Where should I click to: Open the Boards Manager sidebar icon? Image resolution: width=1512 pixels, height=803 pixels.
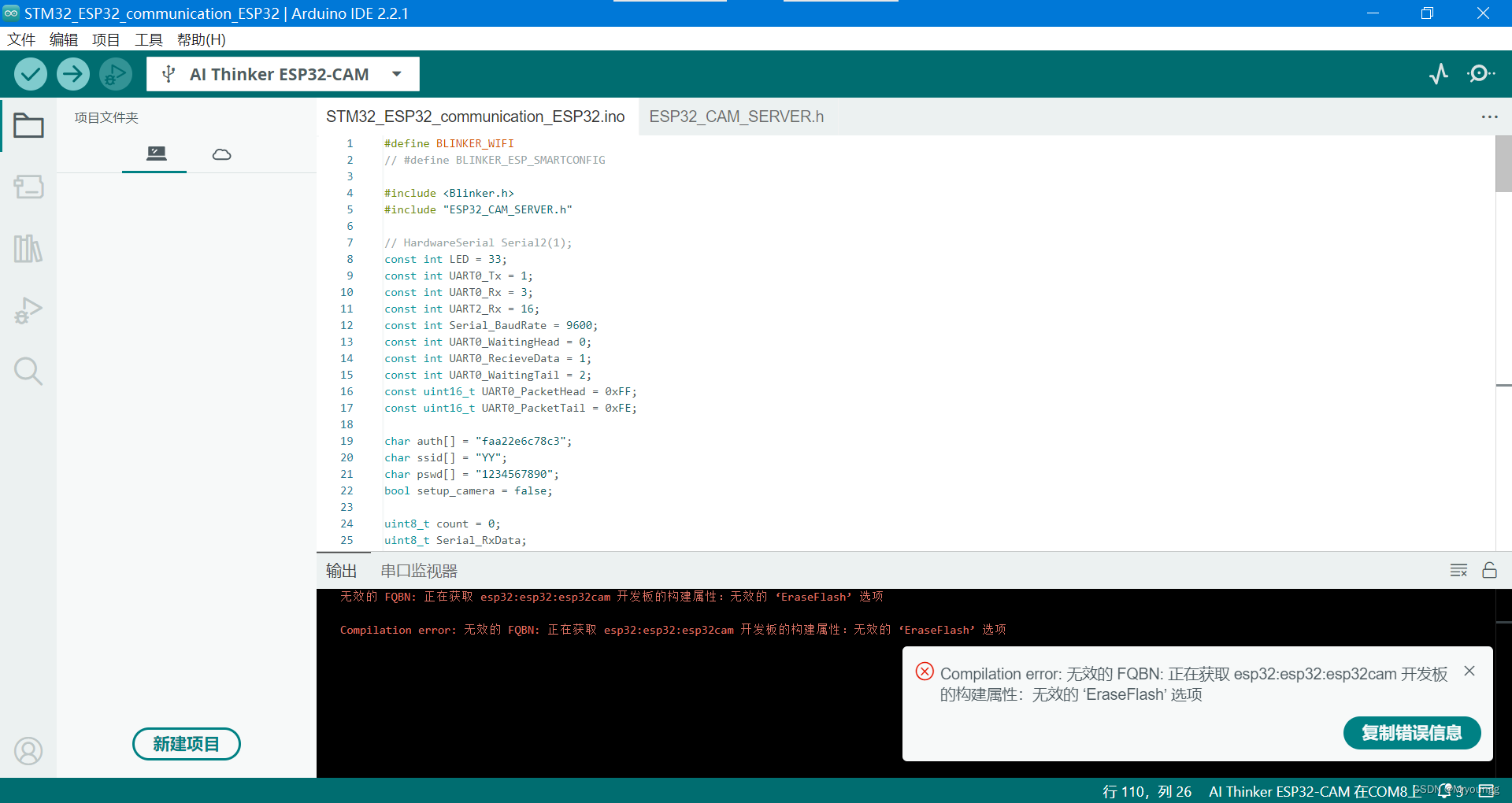(28, 187)
